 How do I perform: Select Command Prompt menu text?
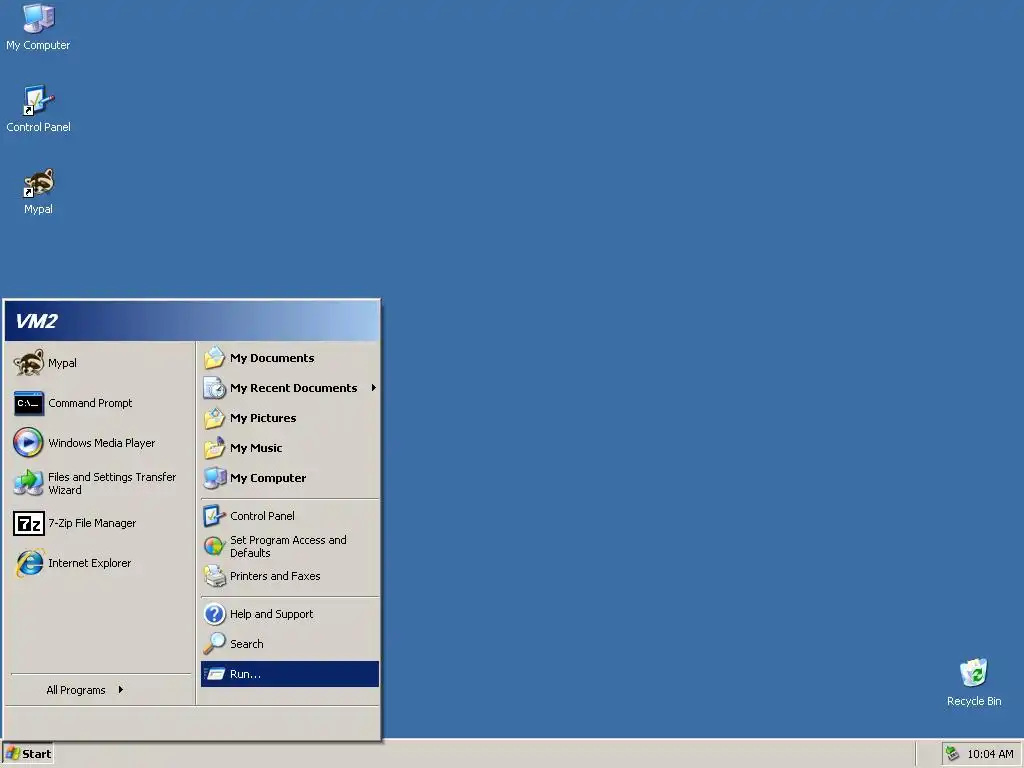click(90, 403)
